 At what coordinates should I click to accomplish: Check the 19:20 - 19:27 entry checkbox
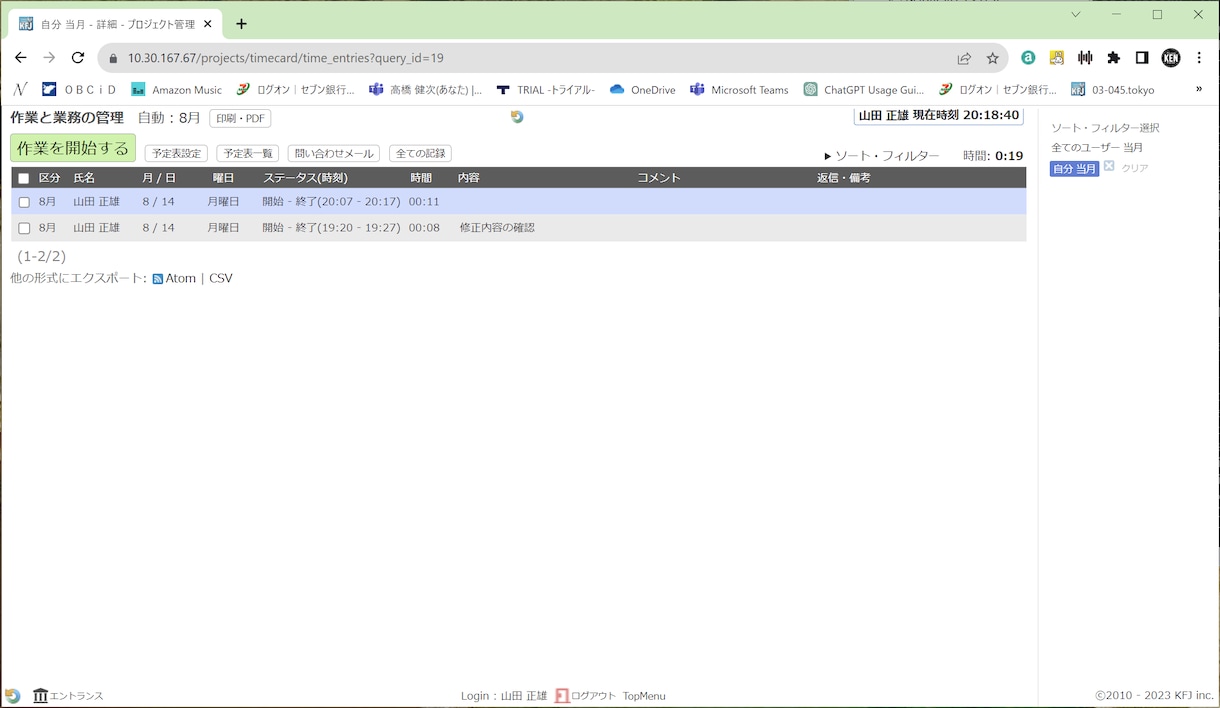coord(24,228)
